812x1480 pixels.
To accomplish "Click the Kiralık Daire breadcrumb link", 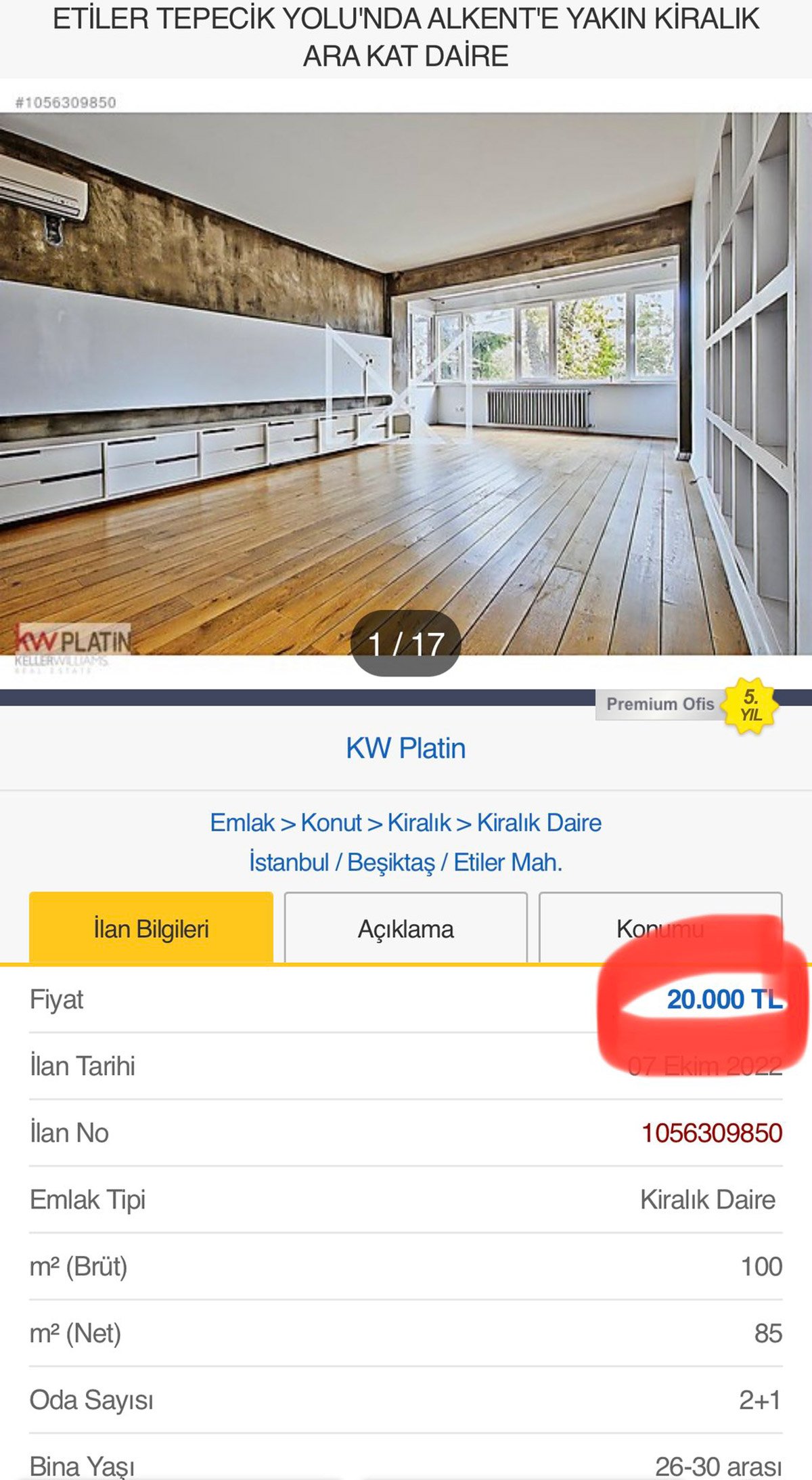I will [x=539, y=823].
